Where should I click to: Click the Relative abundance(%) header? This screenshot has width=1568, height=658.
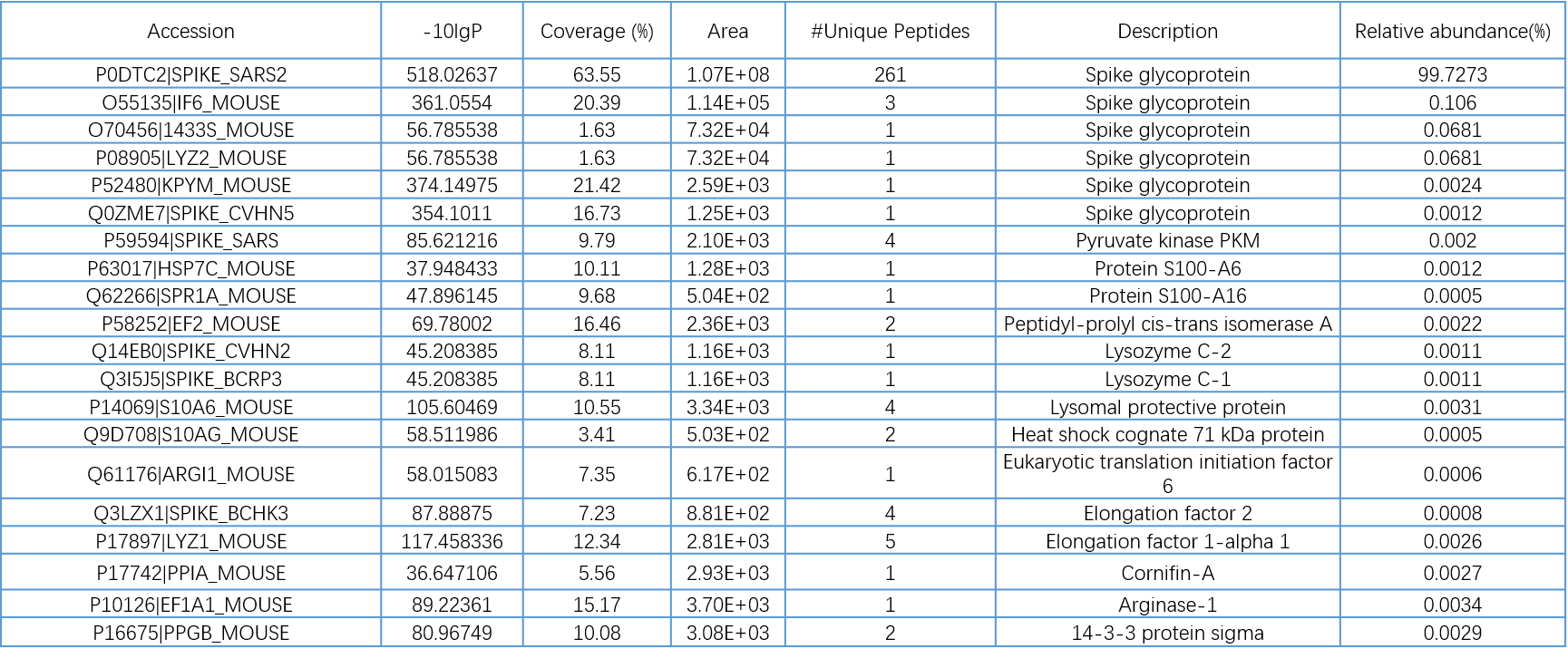1452,32
